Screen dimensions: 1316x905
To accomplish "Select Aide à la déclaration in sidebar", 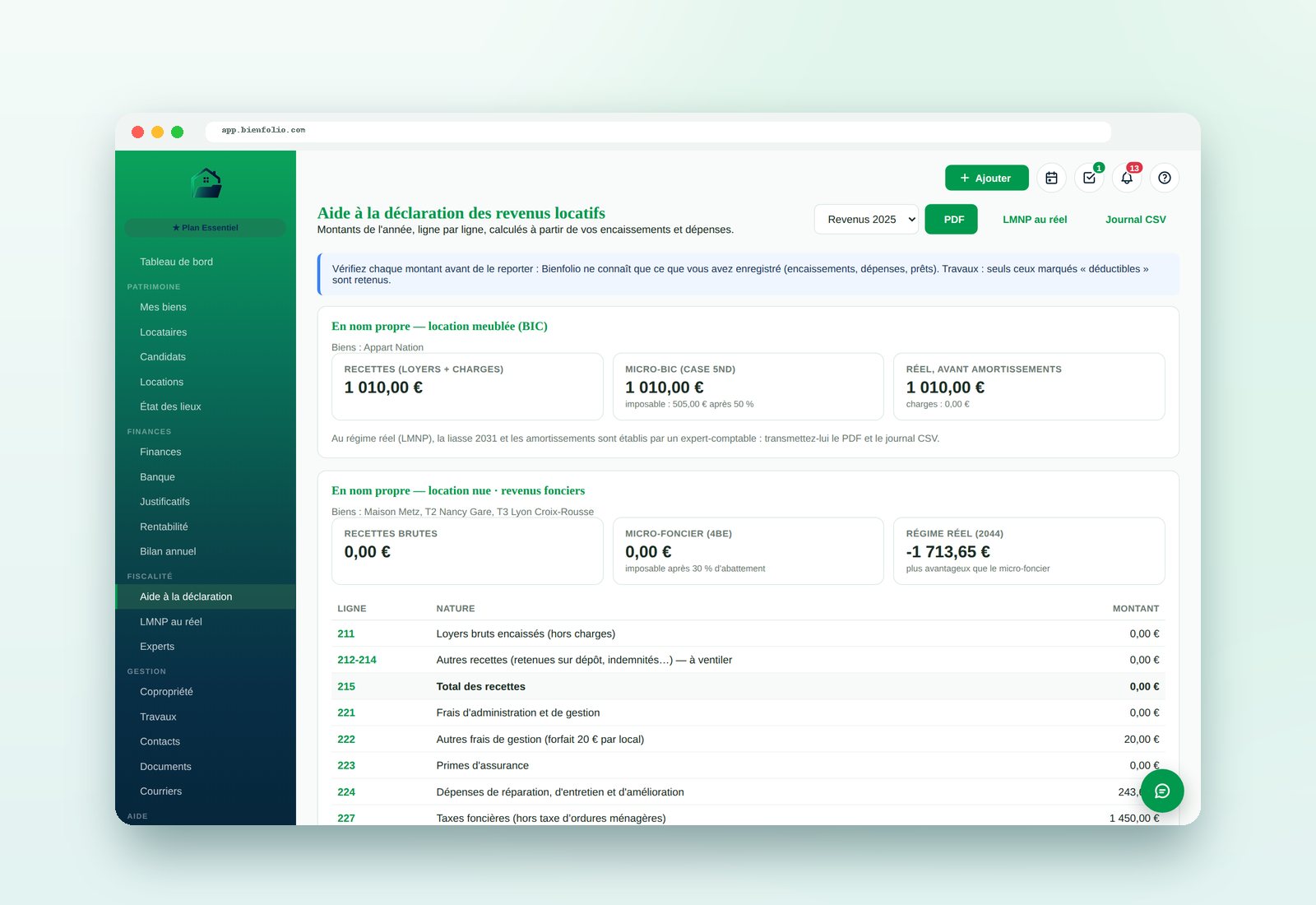I will 206,596.
